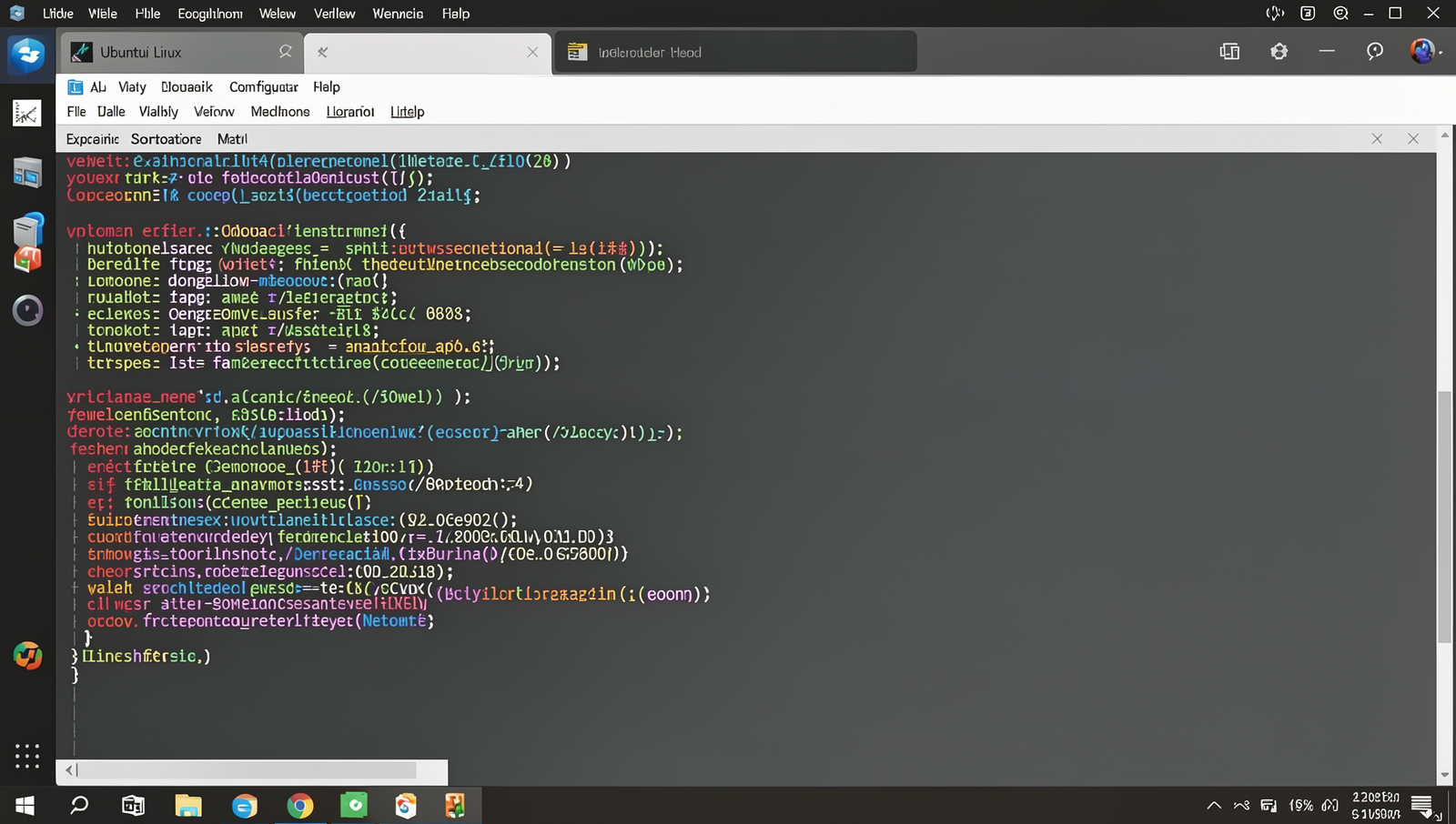Viewport: 1456px width, 824px height.
Task: Open the Vlaty menu
Action: 132,87
